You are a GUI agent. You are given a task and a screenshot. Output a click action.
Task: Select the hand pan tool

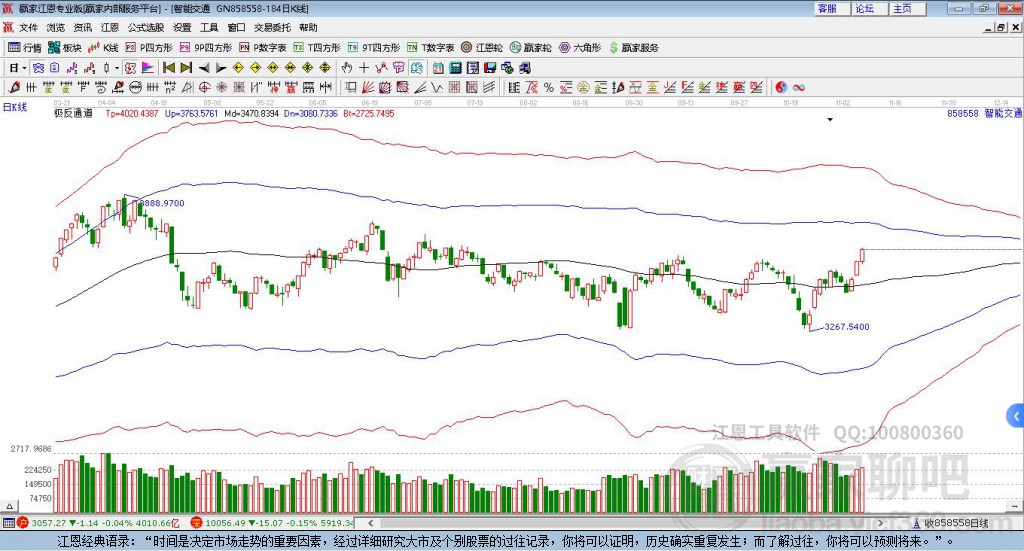pos(347,68)
